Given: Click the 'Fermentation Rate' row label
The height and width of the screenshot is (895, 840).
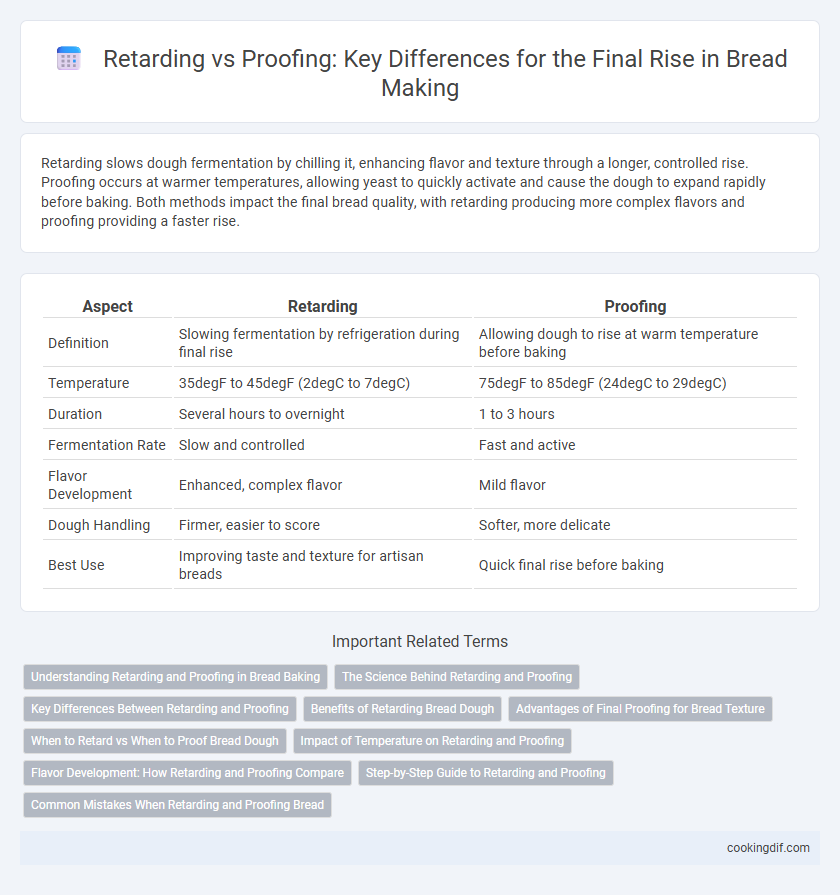Looking at the screenshot, I should tap(107, 445).
